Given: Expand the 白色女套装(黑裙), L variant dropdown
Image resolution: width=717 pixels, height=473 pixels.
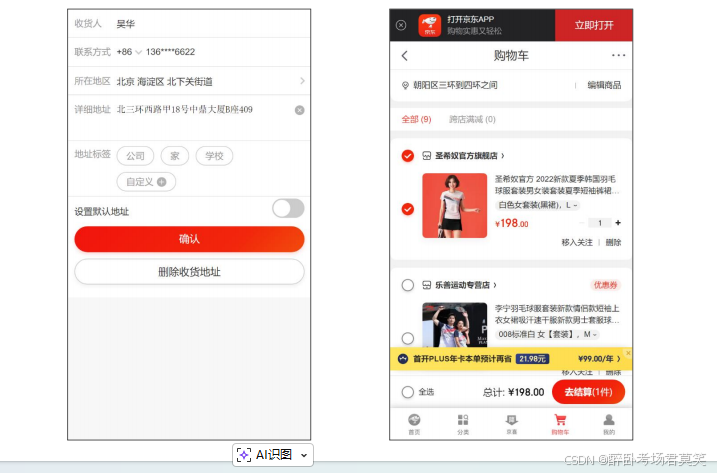Looking at the screenshot, I should click(538, 205).
